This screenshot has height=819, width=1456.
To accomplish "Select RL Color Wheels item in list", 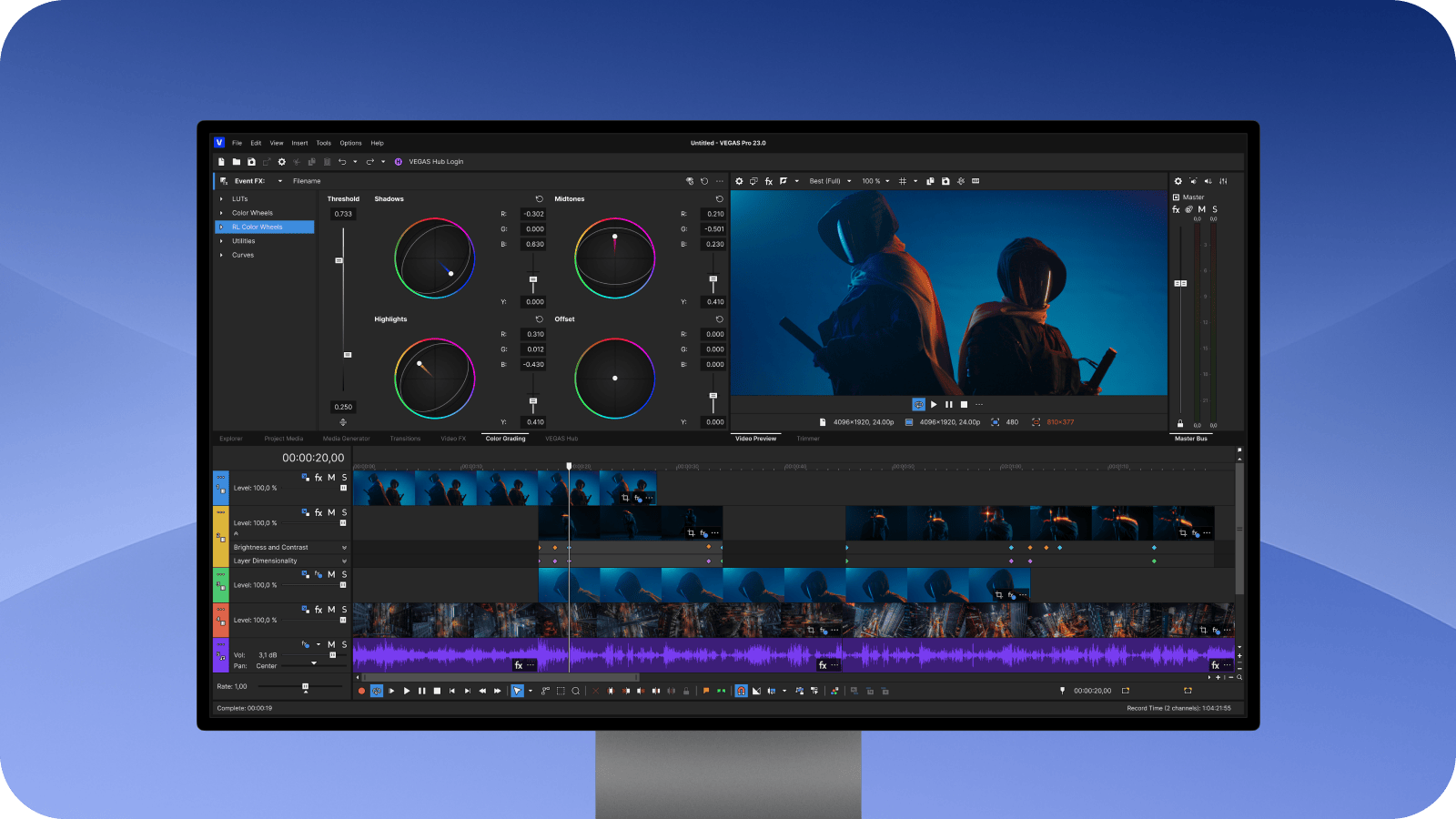I will click(265, 227).
